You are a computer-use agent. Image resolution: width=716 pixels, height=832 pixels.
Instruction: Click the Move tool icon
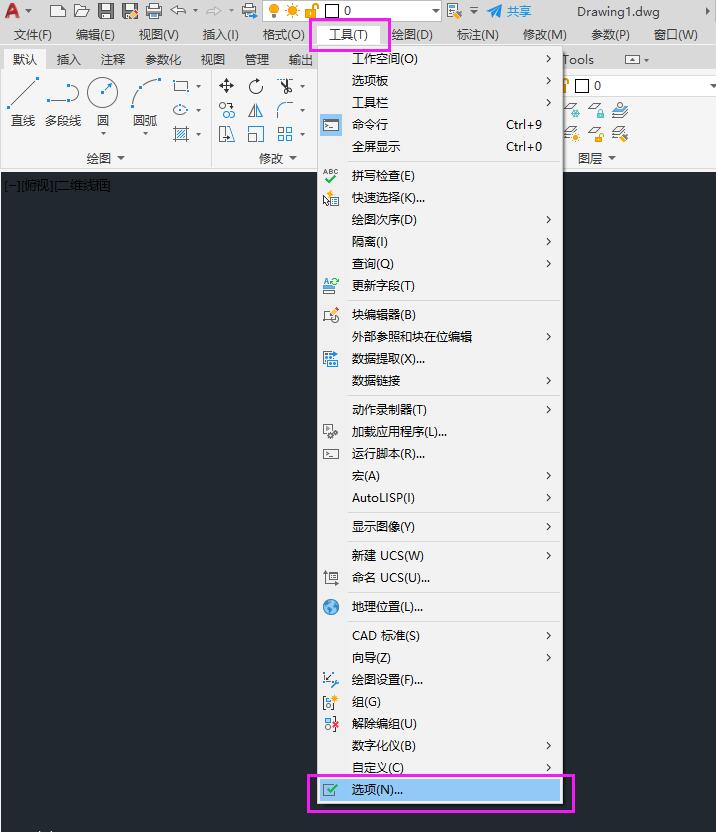pos(227,86)
